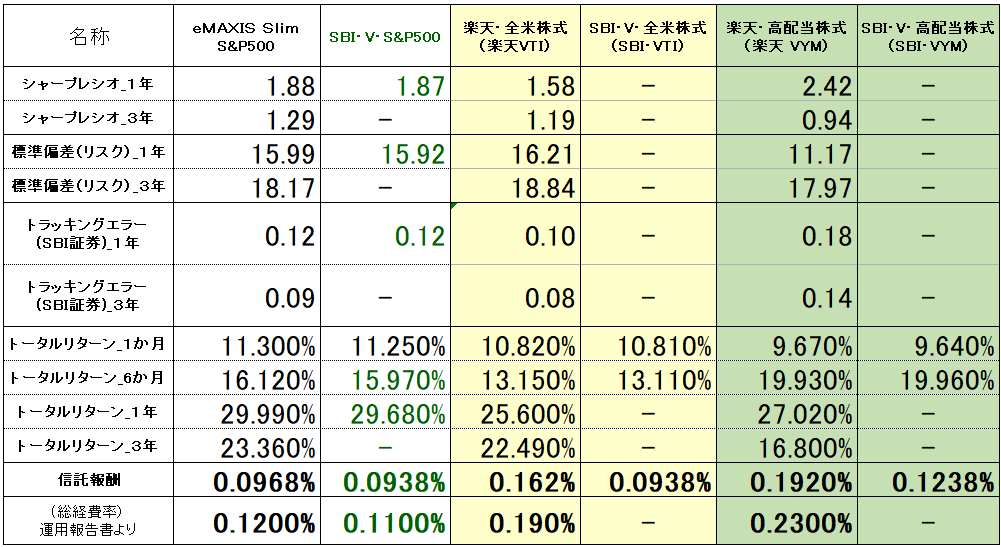1001x547 pixels.
Task: Select the eMAXIS Slim S&P500 column header
Action: click(246, 36)
